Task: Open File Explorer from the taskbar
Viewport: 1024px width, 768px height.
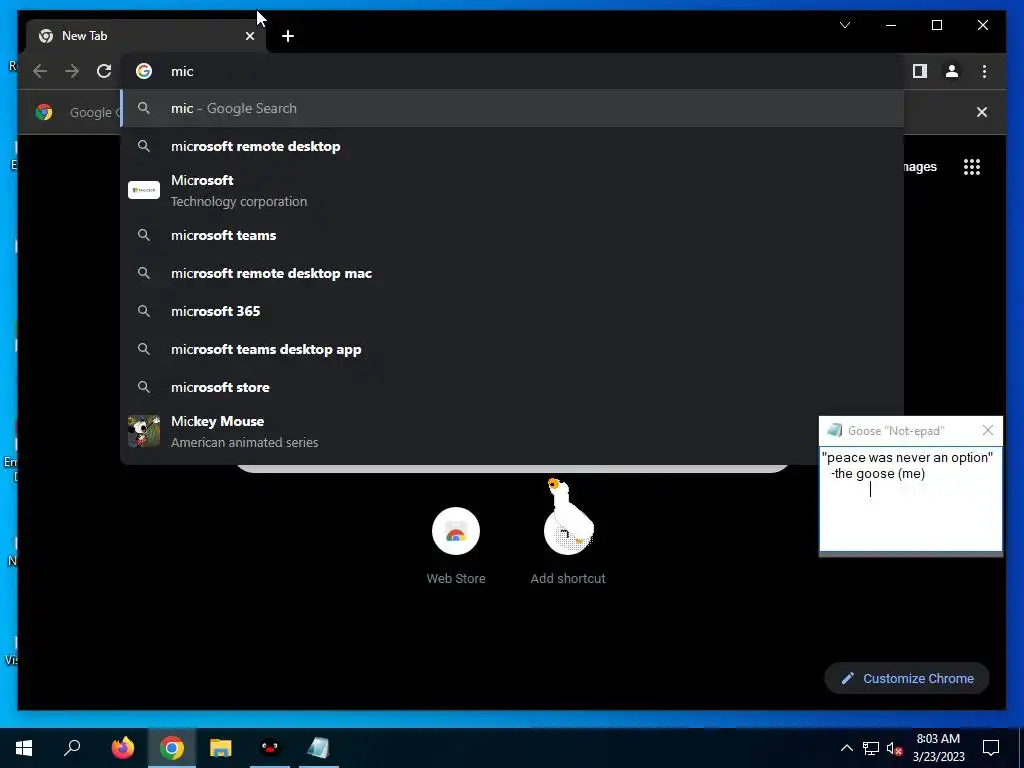Action: coord(221,748)
